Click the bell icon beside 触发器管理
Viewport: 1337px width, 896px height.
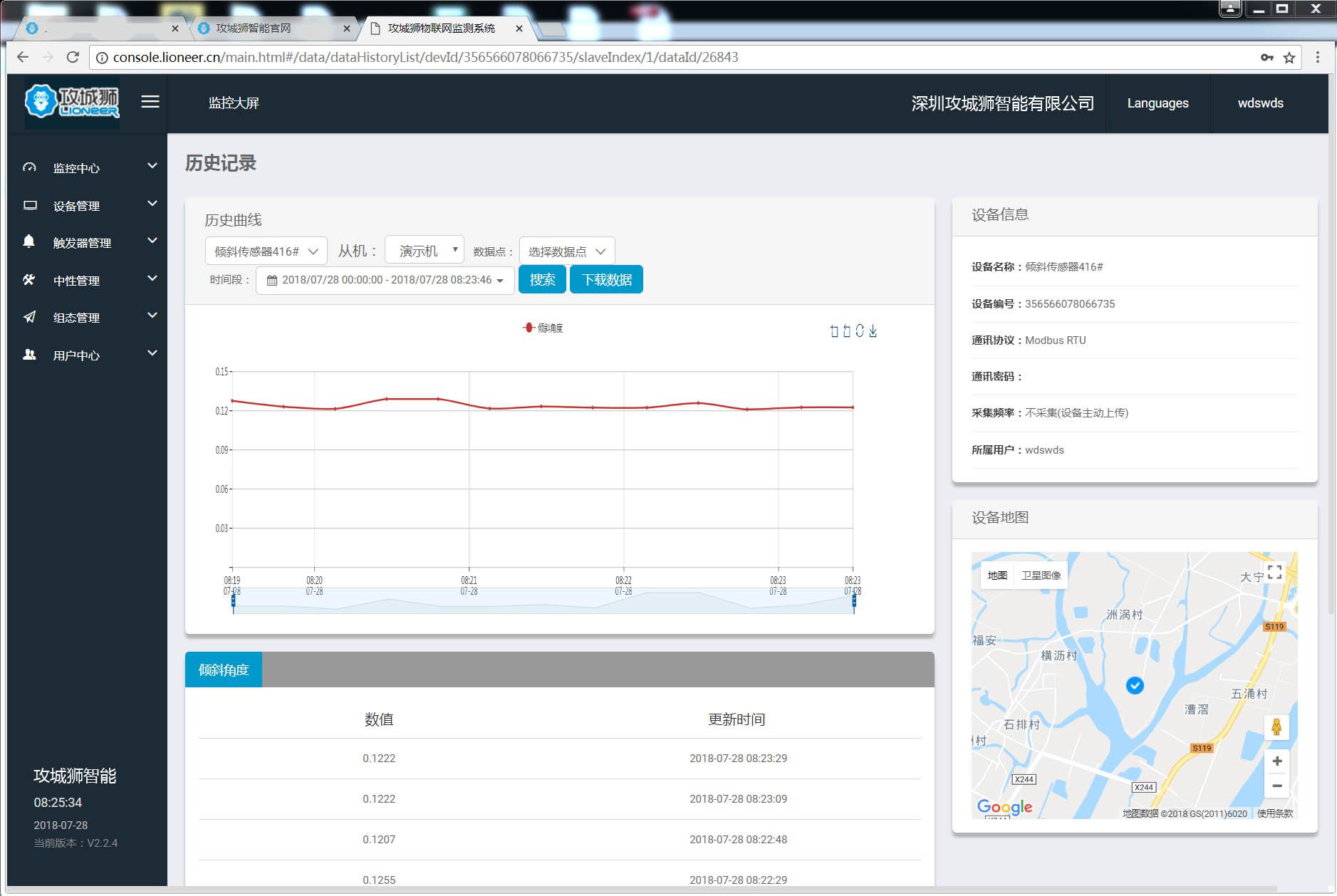[29, 241]
